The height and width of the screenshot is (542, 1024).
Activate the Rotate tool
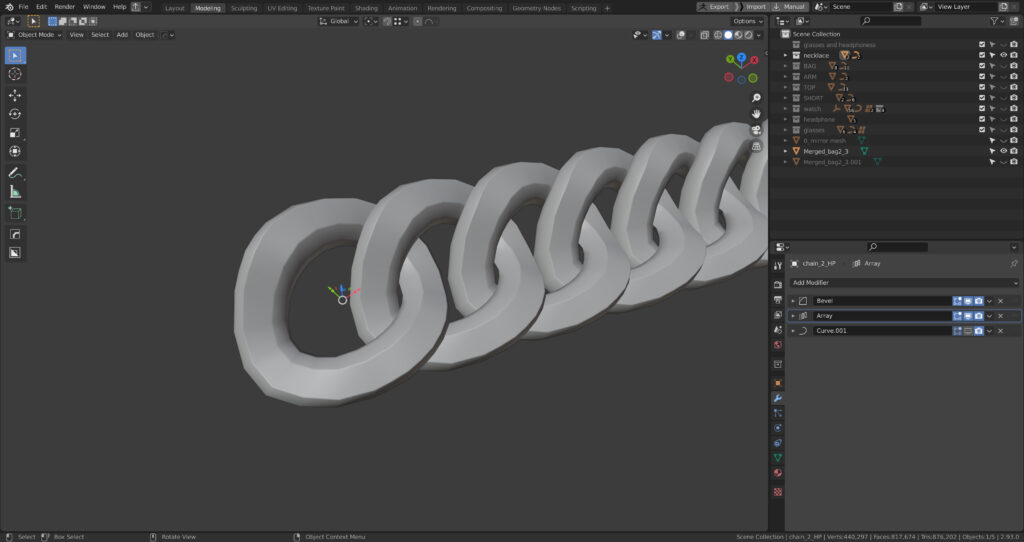coord(15,114)
